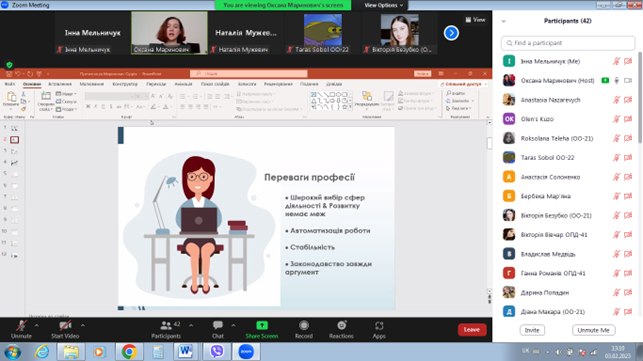Open the Анімація ribbon tab

(183, 84)
